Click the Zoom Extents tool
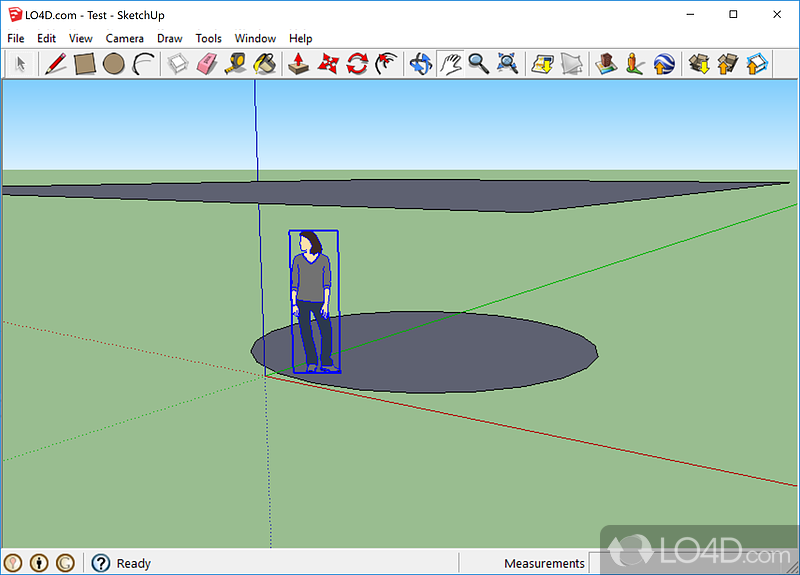This screenshot has height=575, width=800. [508, 64]
